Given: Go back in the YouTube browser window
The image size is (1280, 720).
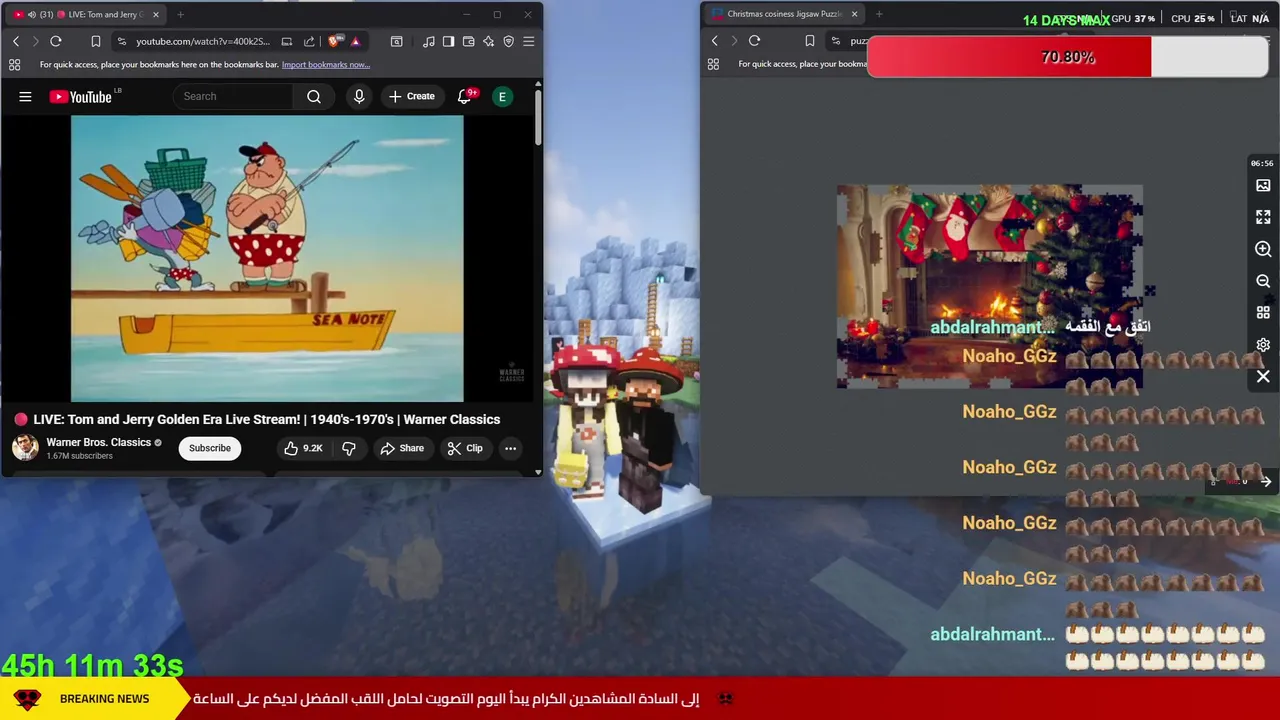Looking at the screenshot, I should pyautogui.click(x=16, y=41).
